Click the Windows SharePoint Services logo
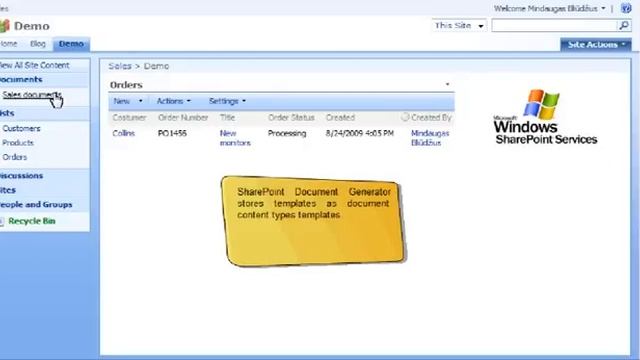This screenshot has height=360, width=640. [545, 117]
